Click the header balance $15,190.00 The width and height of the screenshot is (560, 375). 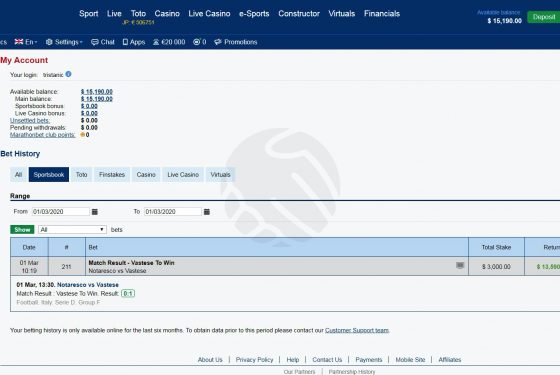click(x=505, y=21)
